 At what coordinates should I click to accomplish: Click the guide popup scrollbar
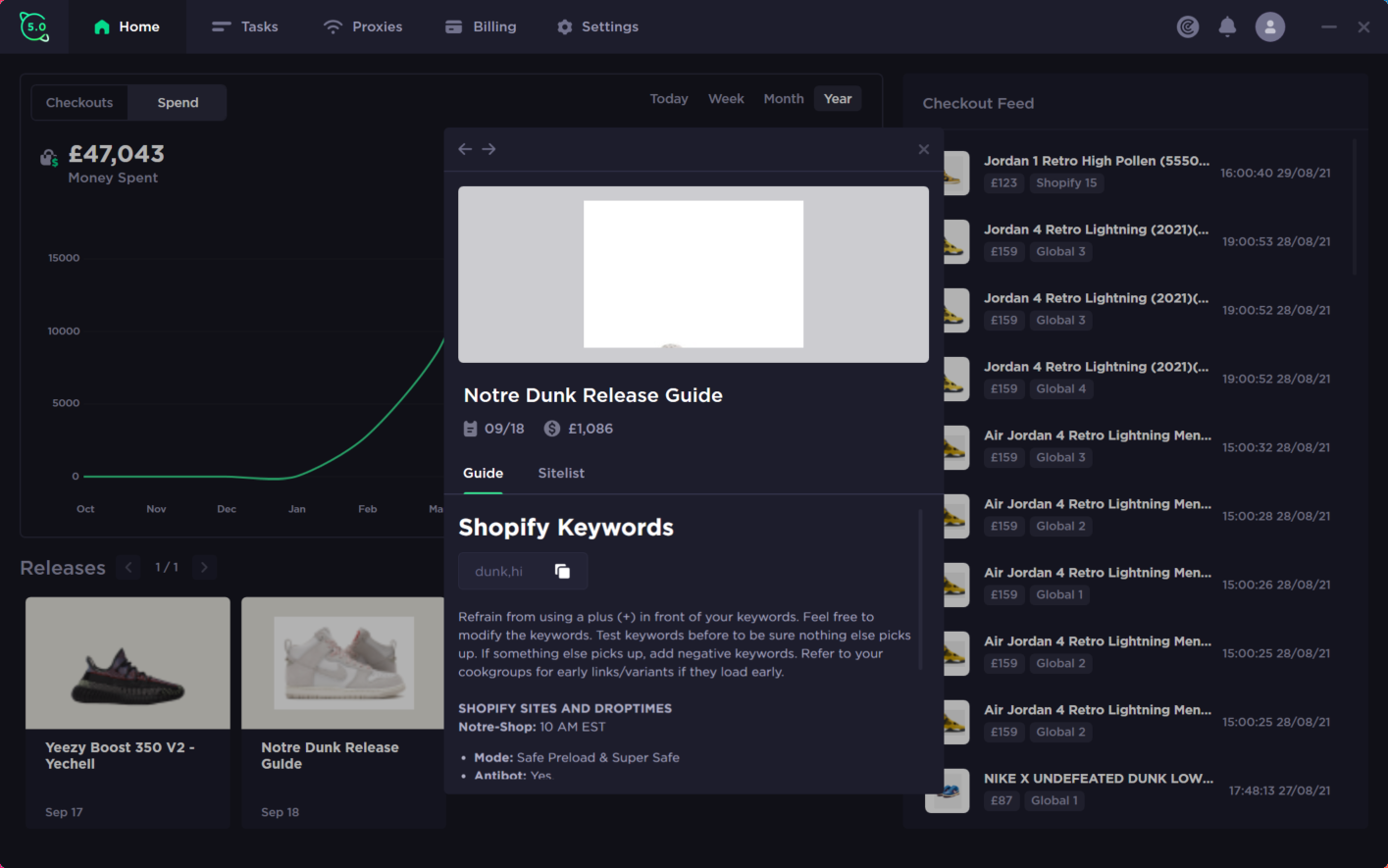(920, 588)
